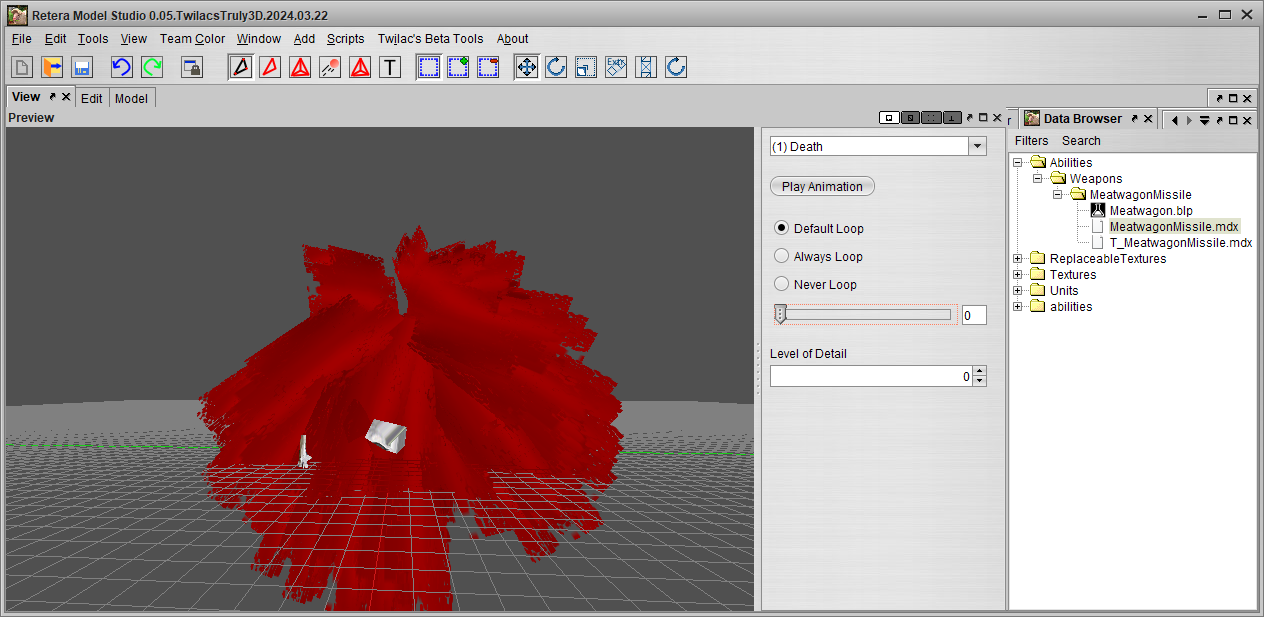Image resolution: width=1264 pixels, height=617 pixels.
Task: Enable the Always Loop option
Action: 782,256
